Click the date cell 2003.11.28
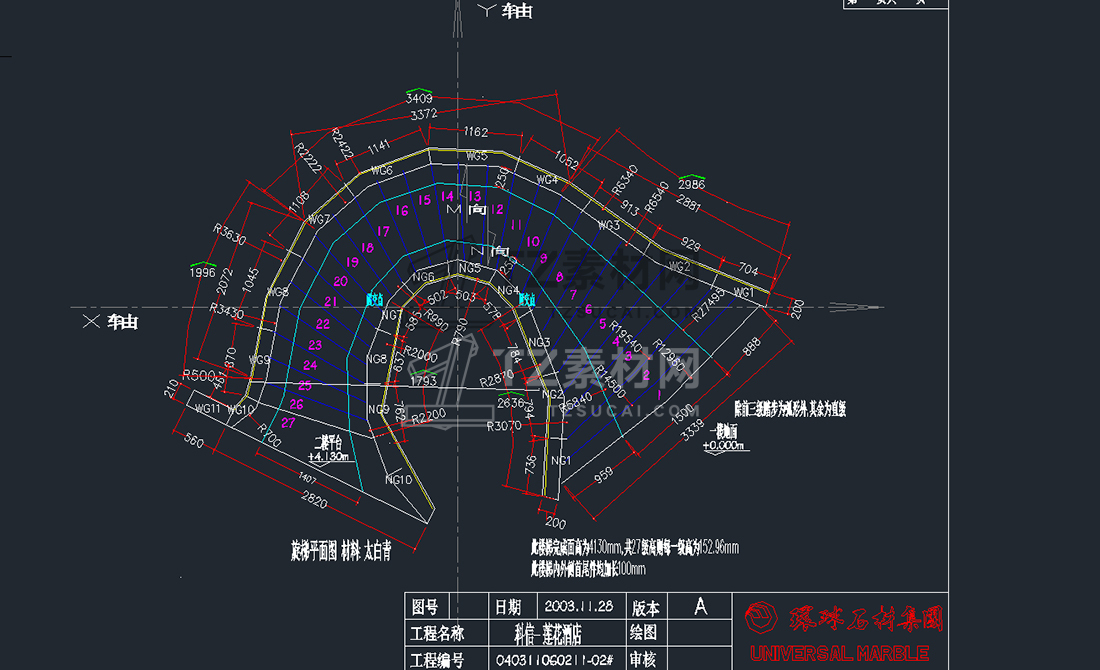This screenshot has height=670, width=1100. tap(578, 605)
